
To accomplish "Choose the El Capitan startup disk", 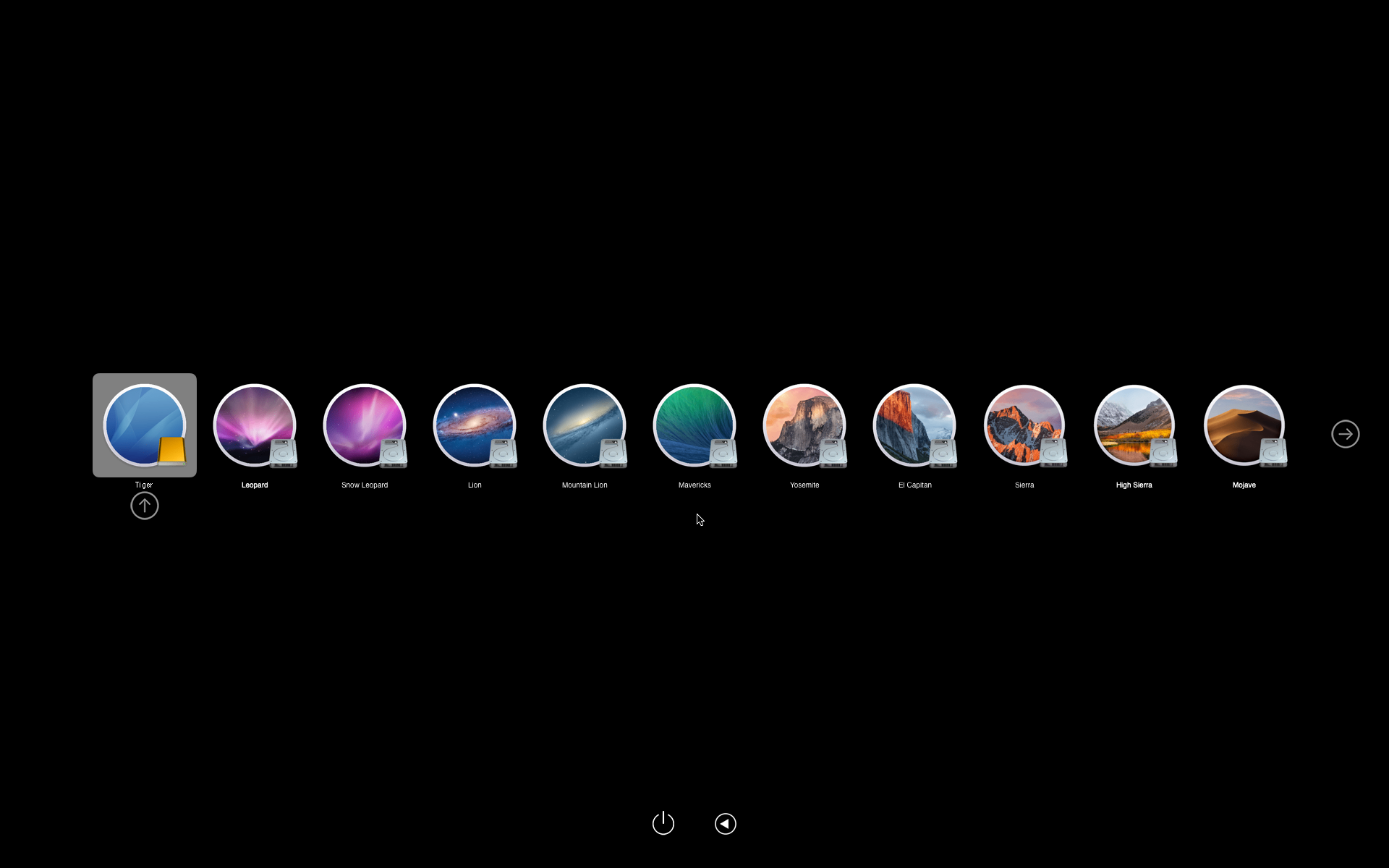I will (x=914, y=425).
